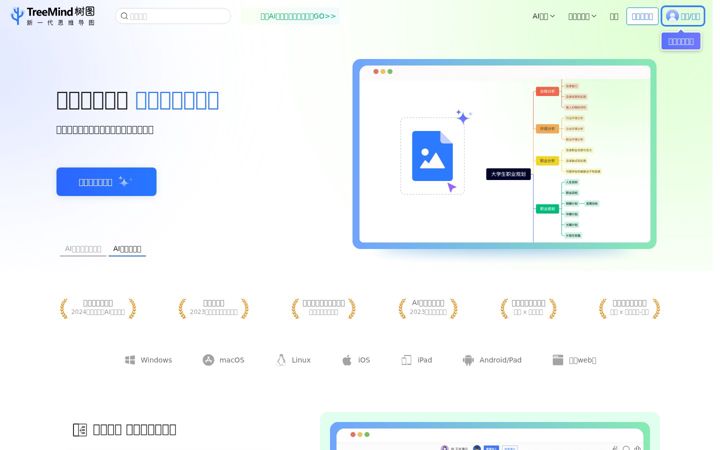Click the purple tooltip under the login button
720x450 pixels.
click(x=681, y=41)
